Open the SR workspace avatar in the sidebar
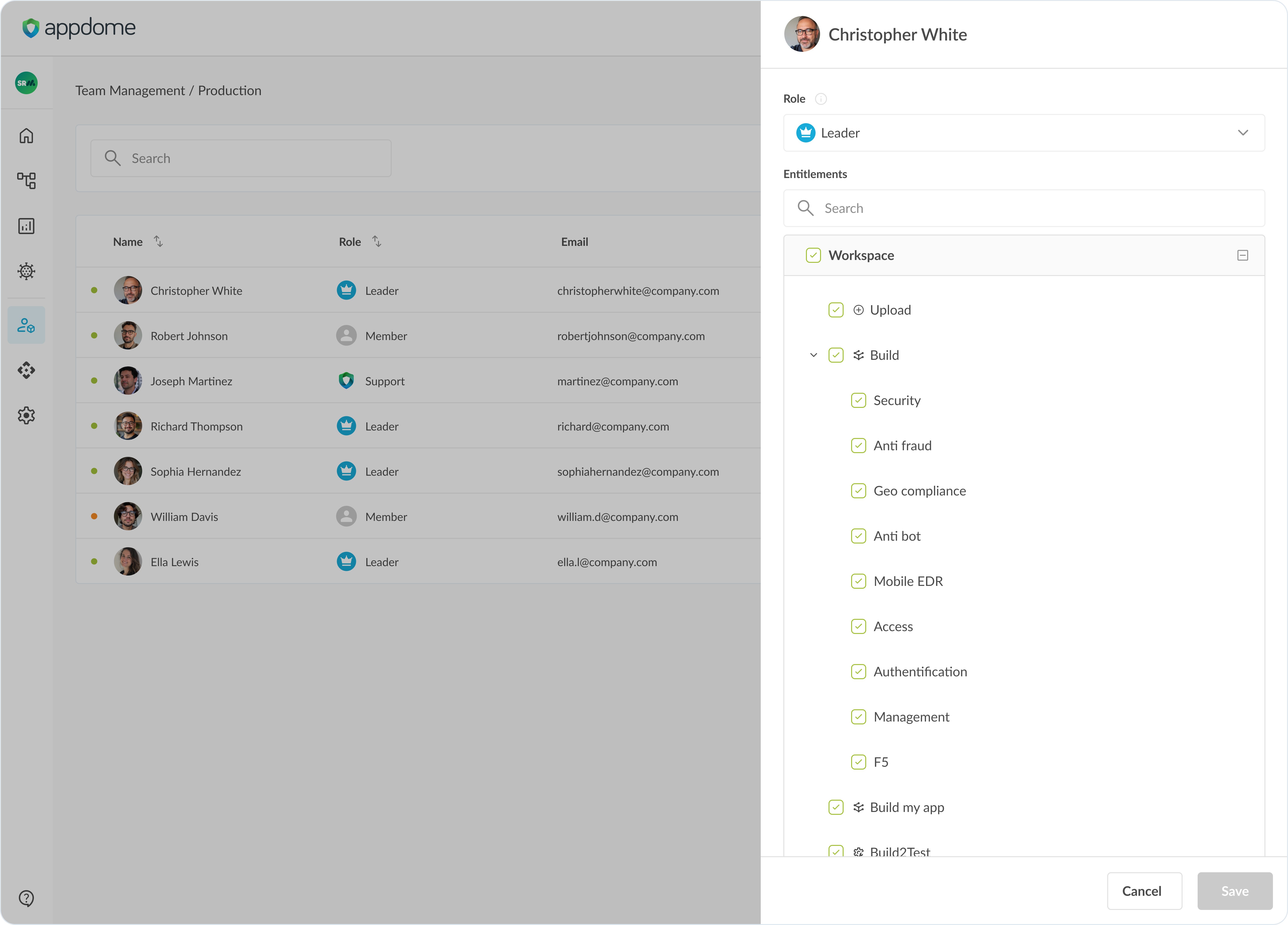 pos(26,83)
